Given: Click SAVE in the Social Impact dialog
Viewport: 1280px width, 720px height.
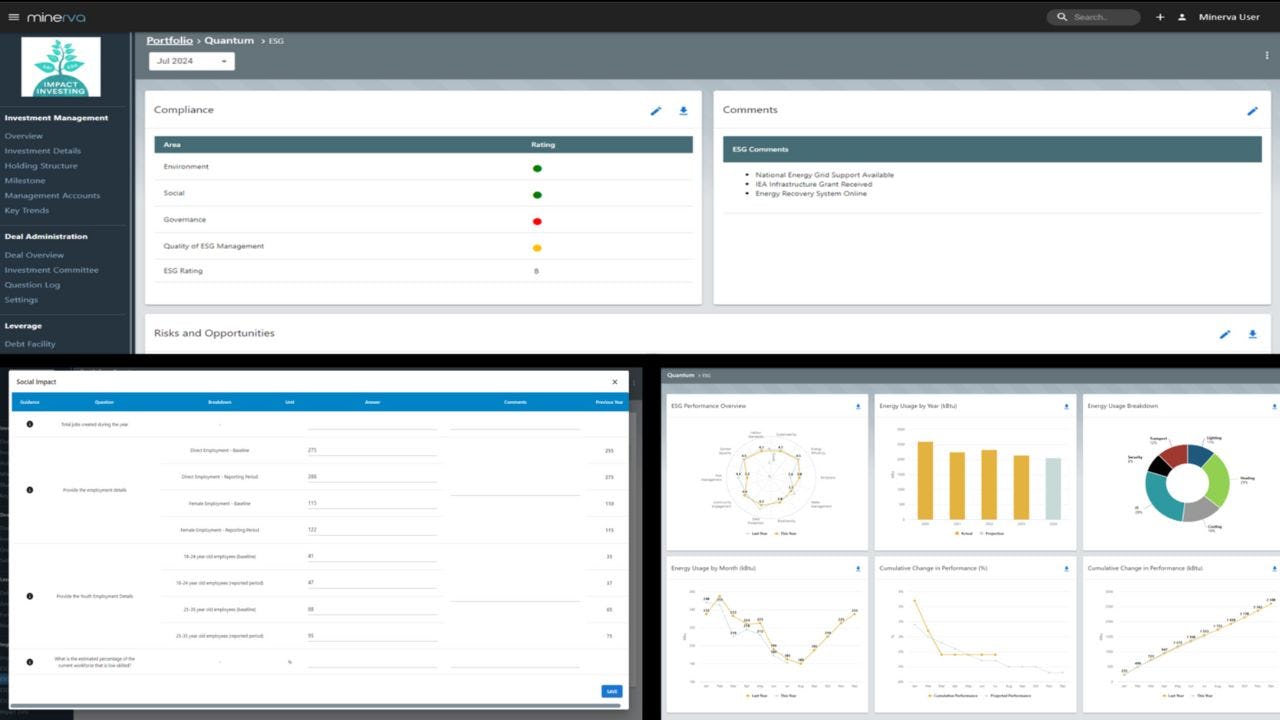Looking at the screenshot, I should click(x=610, y=691).
